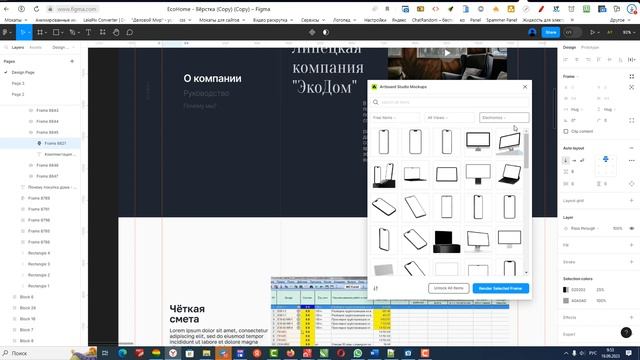
Task: Remove auto layout with minus icon
Action: pyautogui.click(x=632, y=148)
